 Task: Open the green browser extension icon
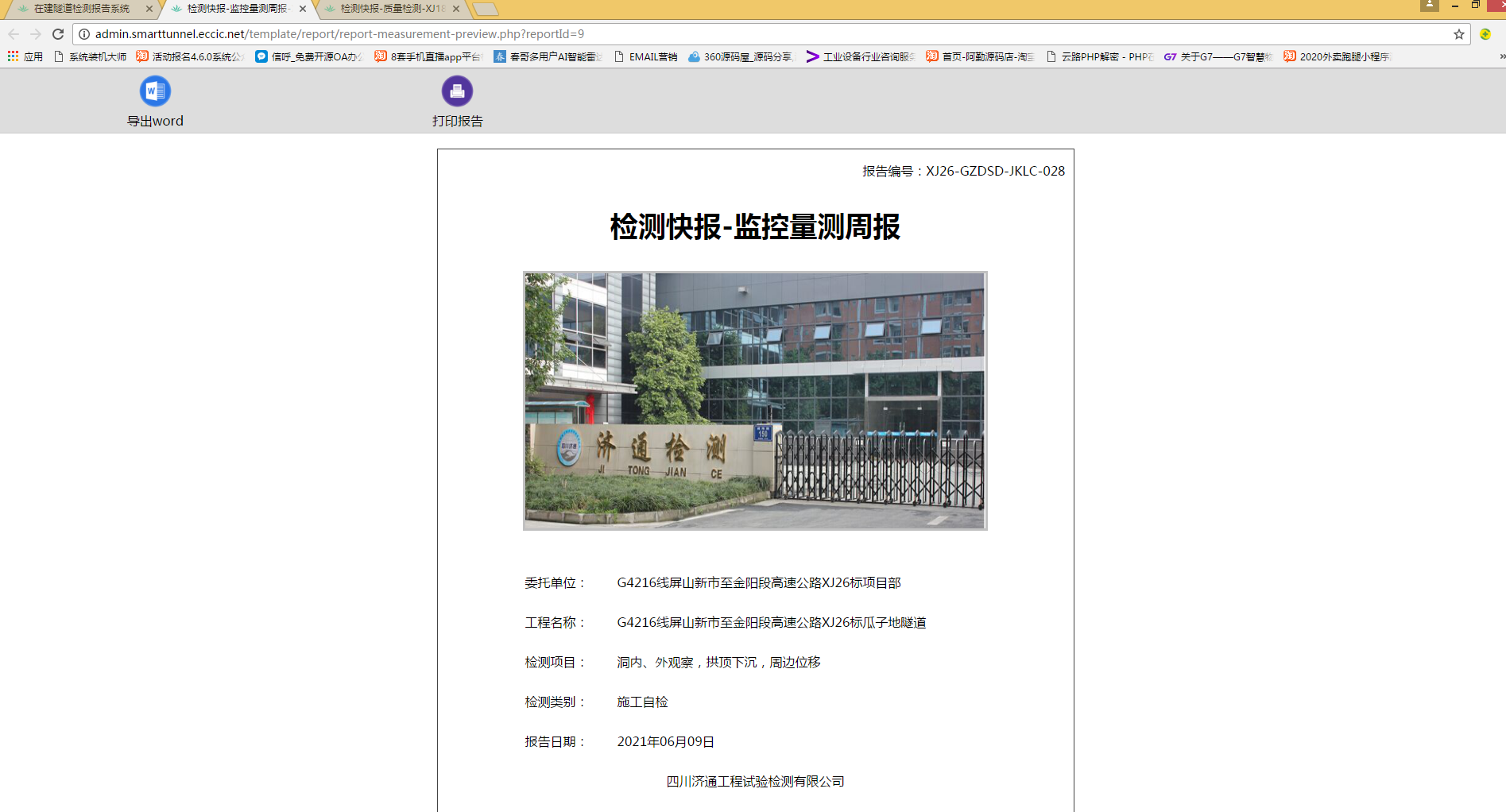1485,34
